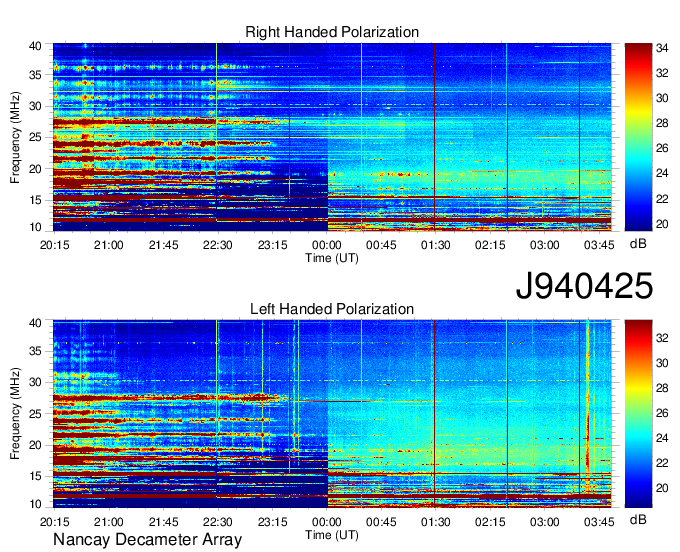
Task: Click 20:15 tick under Left Handed plot
Action: pyautogui.click(x=55, y=522)
